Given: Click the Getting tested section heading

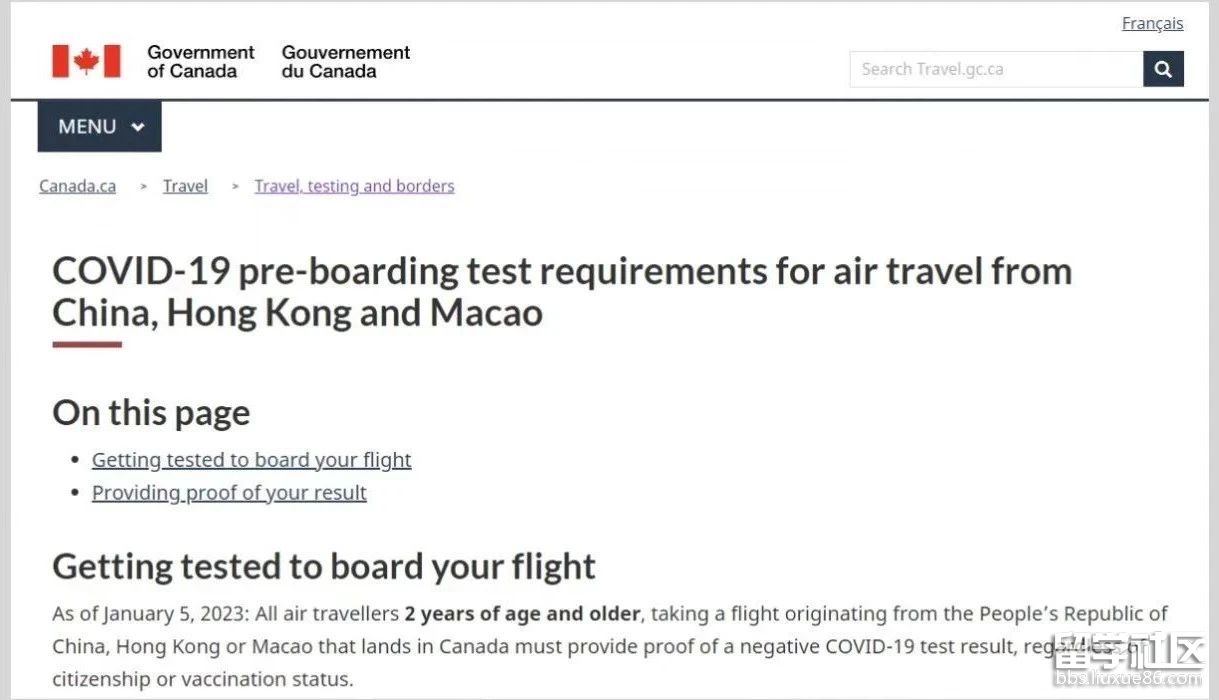Looking at the screenshot, I should 324,567.
